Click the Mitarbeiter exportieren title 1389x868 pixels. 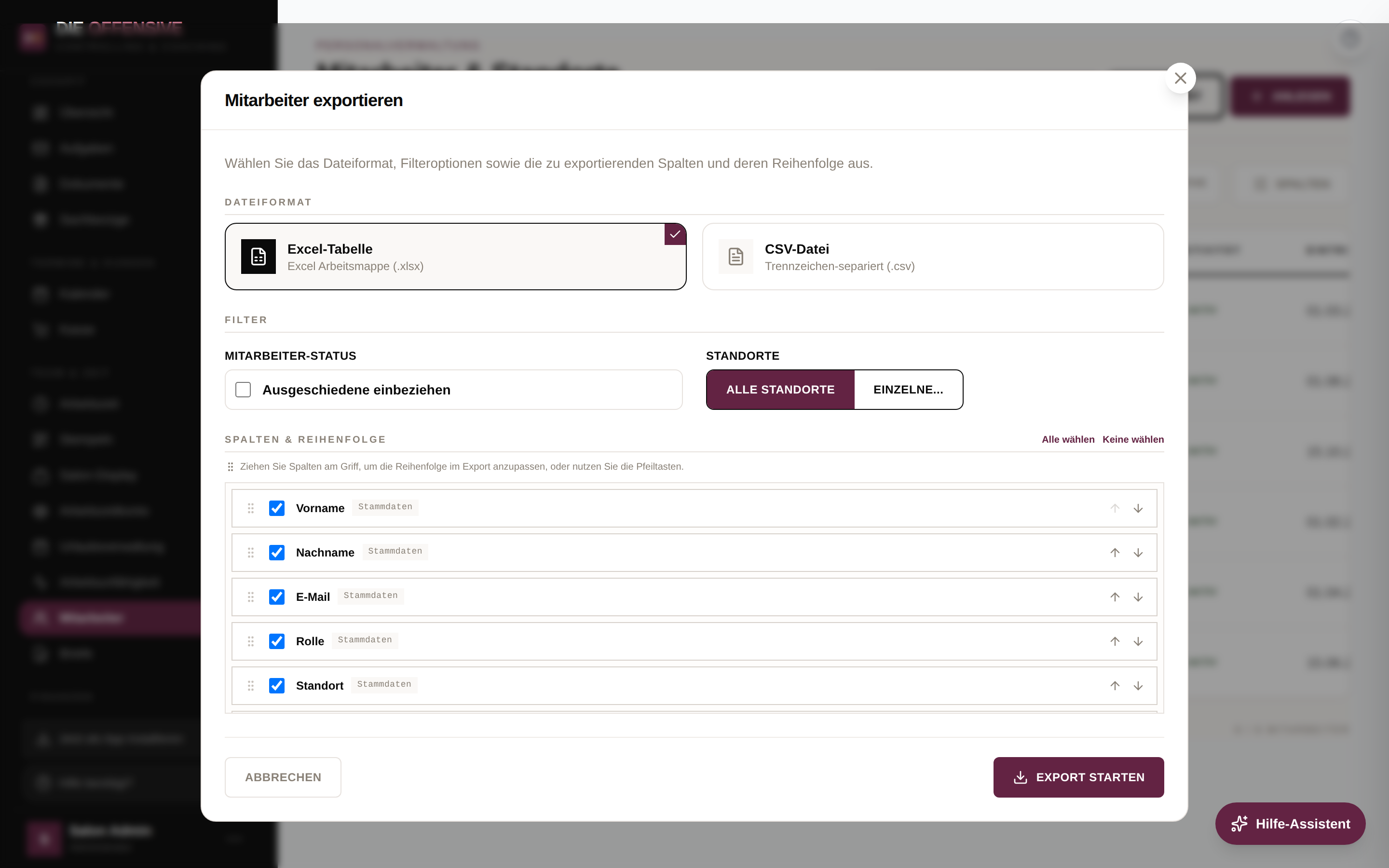click(x=314, y=100)
